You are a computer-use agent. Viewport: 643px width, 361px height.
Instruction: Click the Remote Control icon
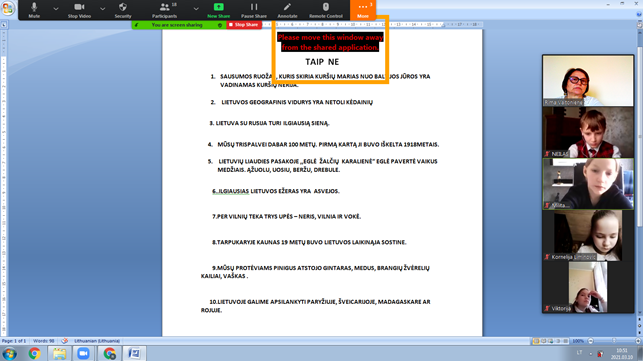(x=326, y=10)
